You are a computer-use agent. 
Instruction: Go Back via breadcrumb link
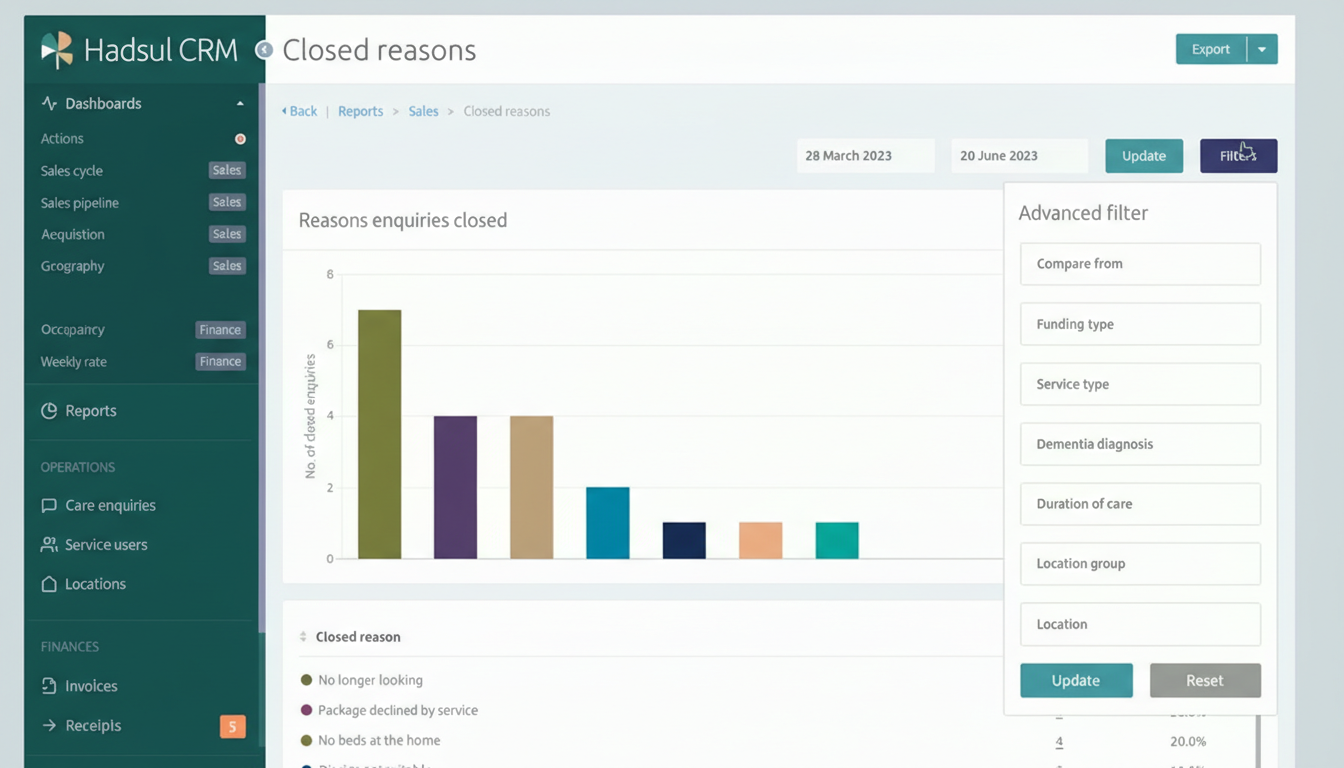[x=299, y=111]
